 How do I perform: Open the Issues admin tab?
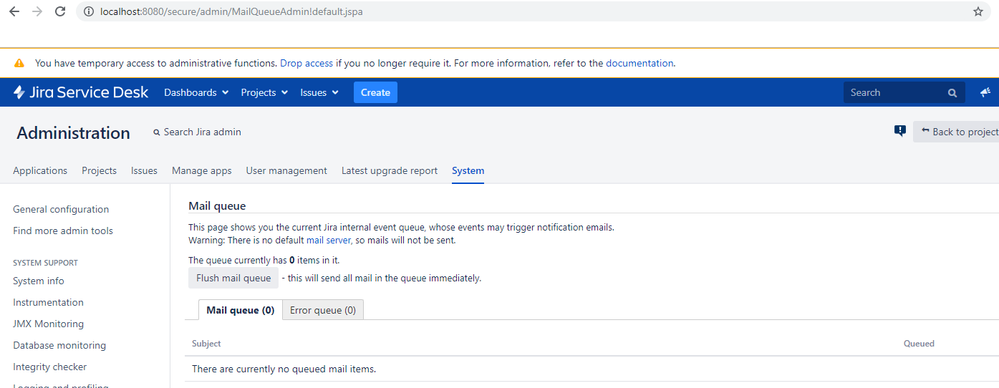click(144, 171)
